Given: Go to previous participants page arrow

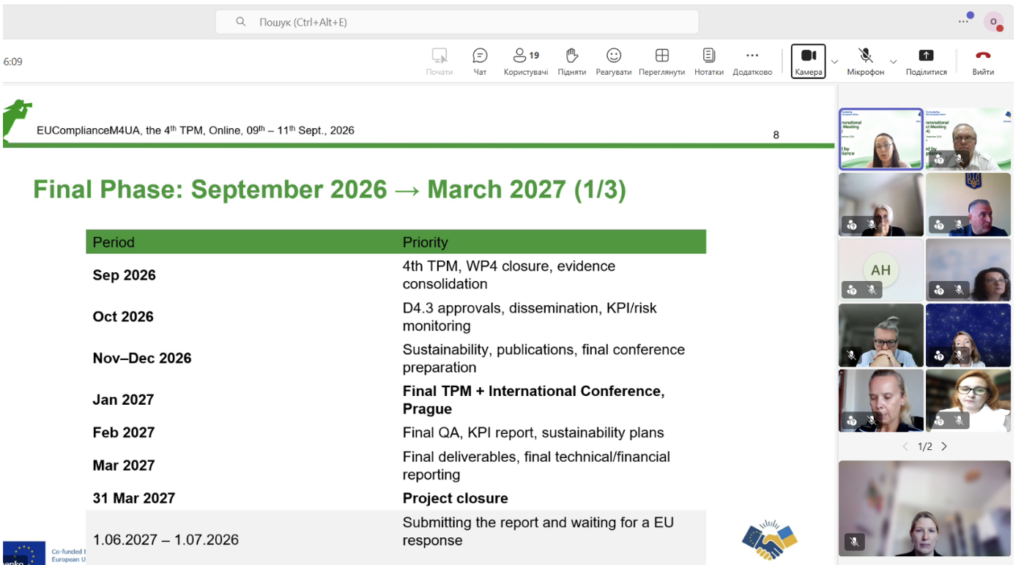Looking at the screenshot, I should [905, 447].
